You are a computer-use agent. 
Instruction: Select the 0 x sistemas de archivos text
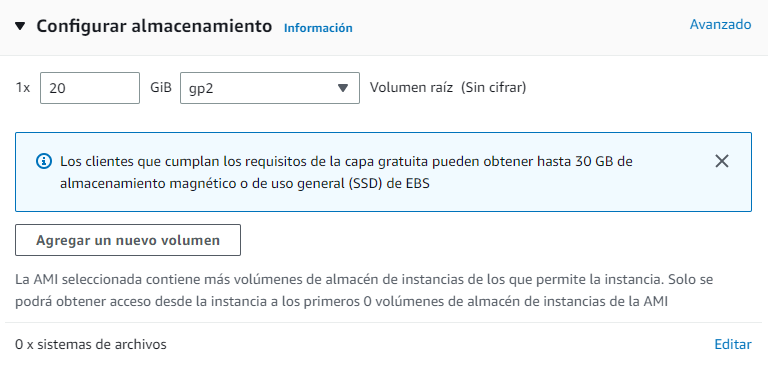tap(91, 344)
